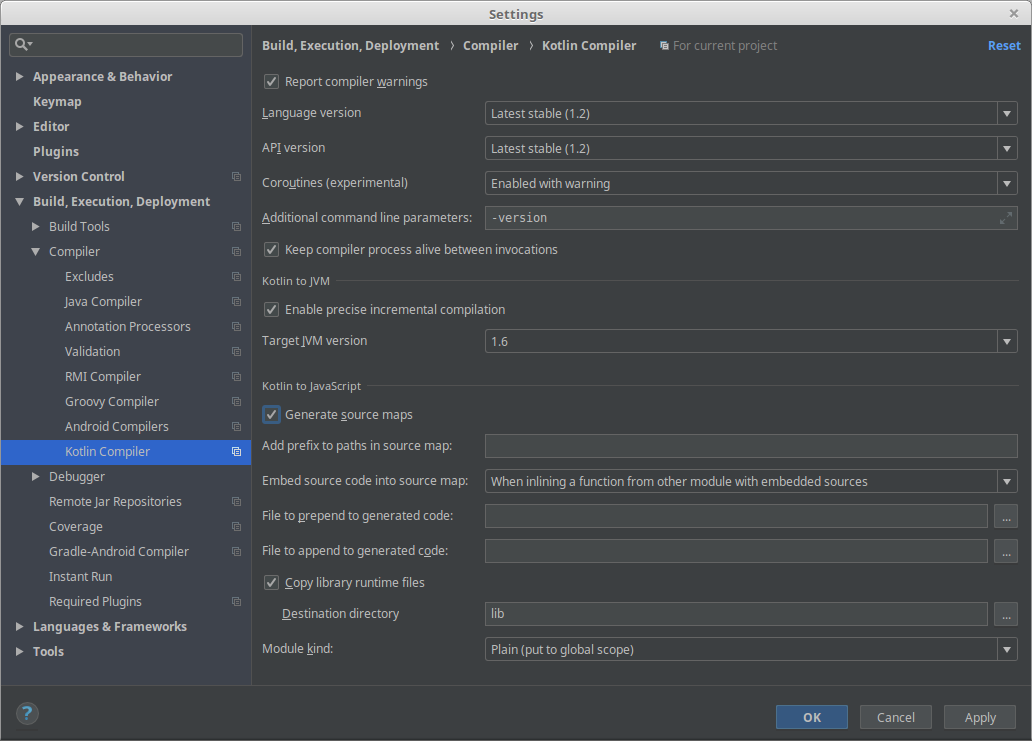Expand the Version Control section

[x=20, y=176]
